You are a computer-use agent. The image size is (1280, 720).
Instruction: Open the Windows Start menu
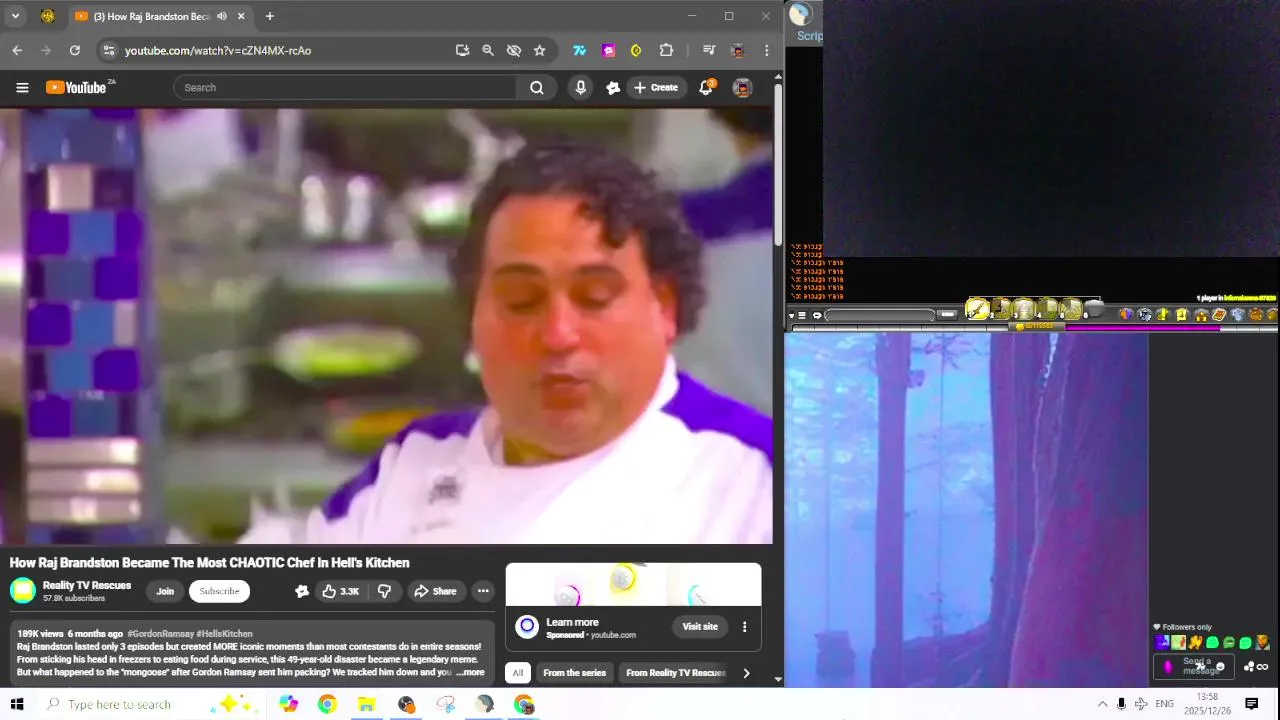coord(17,704)
